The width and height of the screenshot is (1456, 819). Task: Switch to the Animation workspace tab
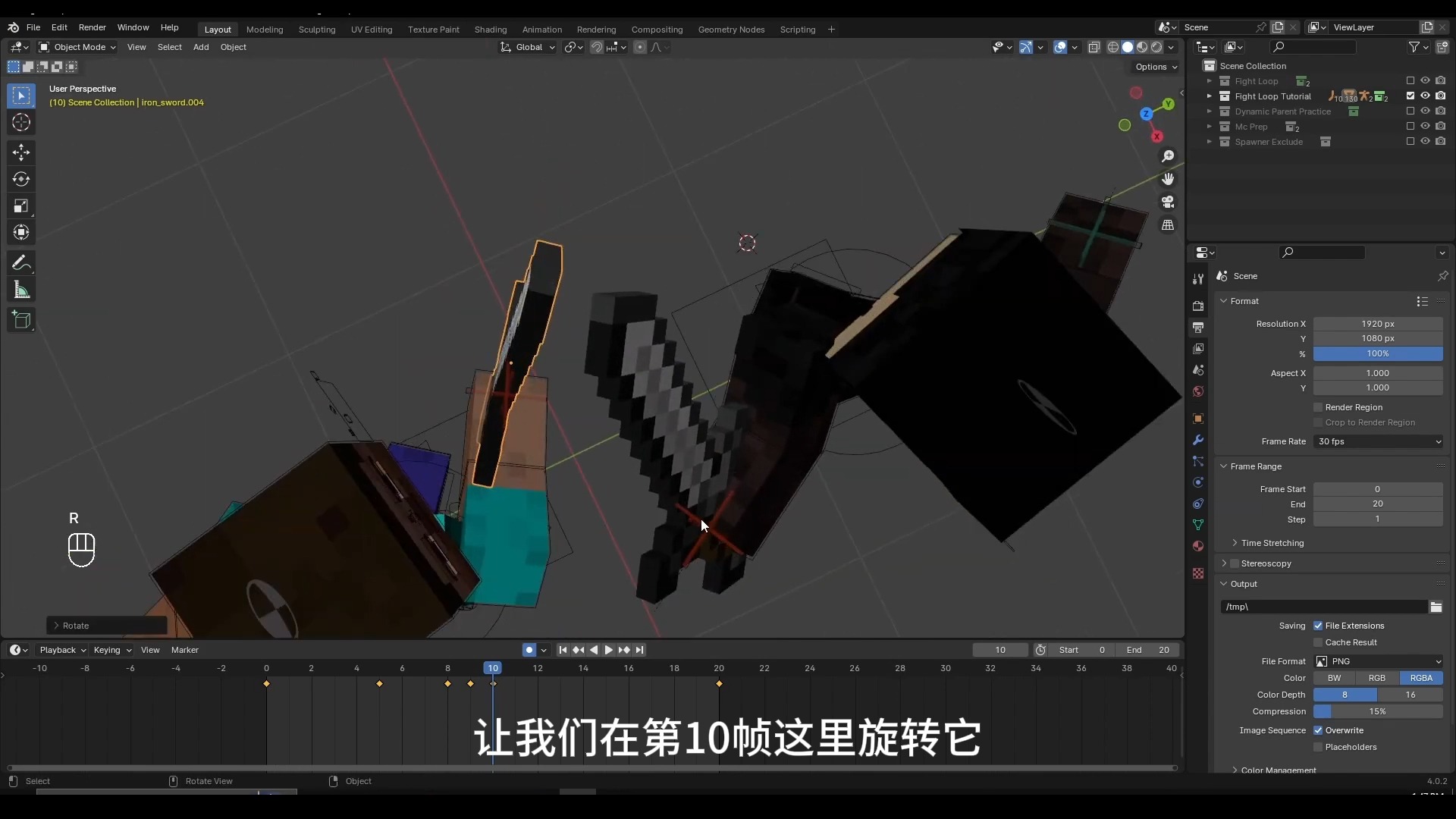(x=541, y=30)
